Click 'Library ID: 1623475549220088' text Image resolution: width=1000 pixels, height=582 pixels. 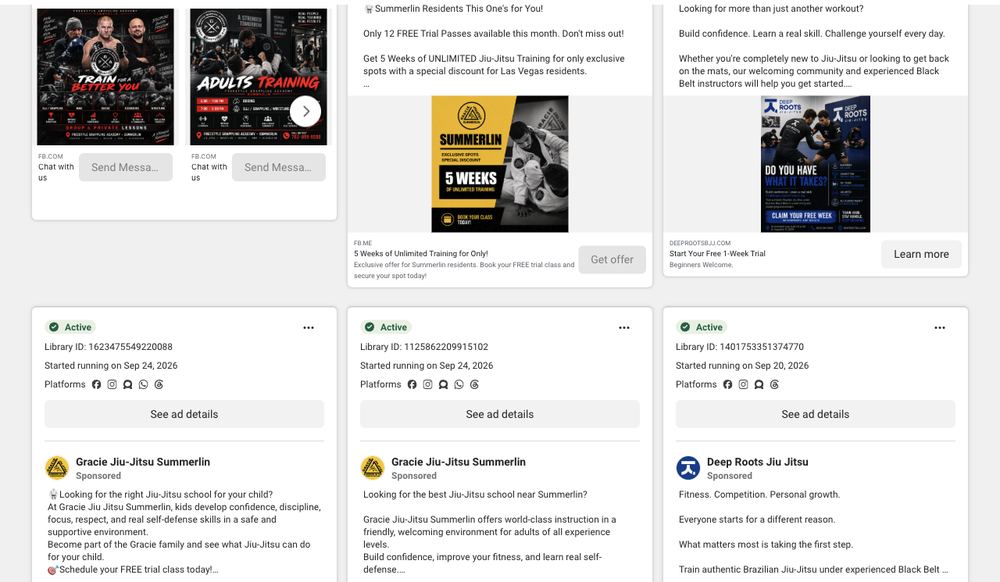[x=108, y=347]
